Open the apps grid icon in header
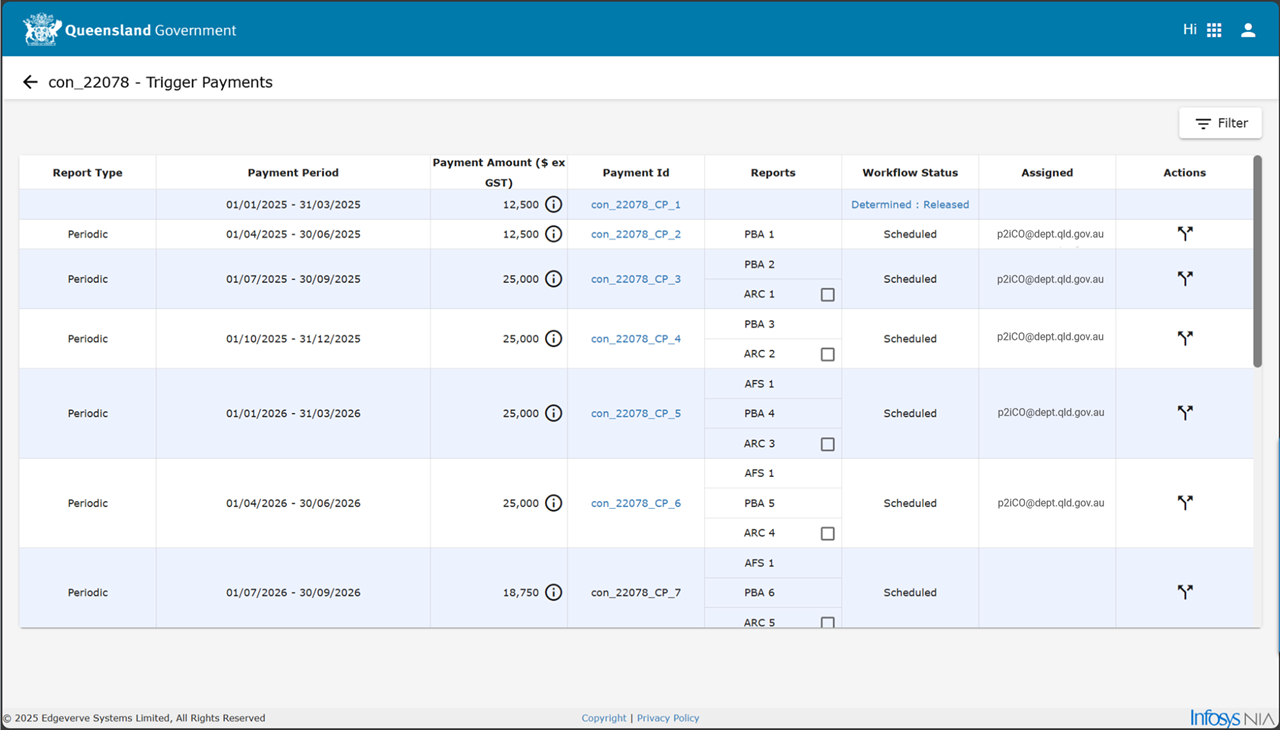 click(x=1214, y=30)
